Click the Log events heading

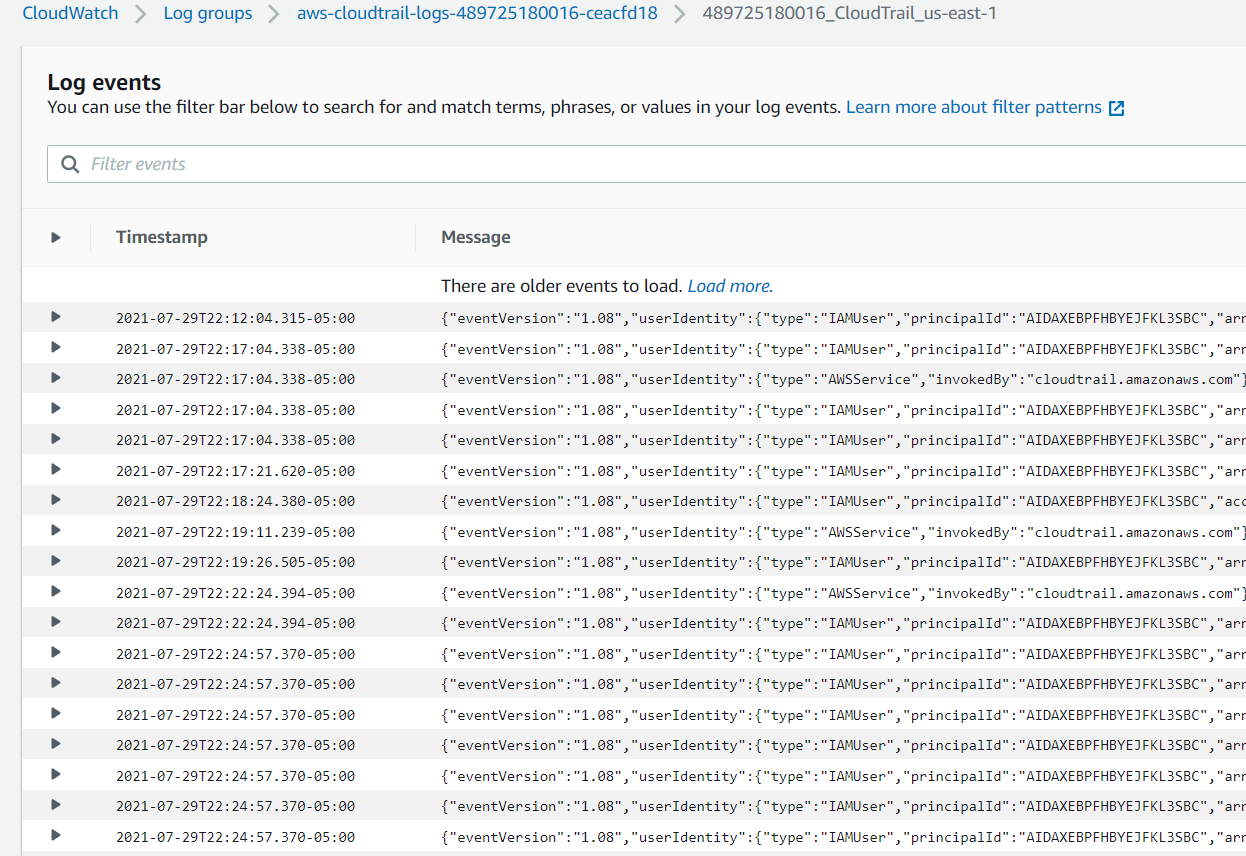pos(104,83)
